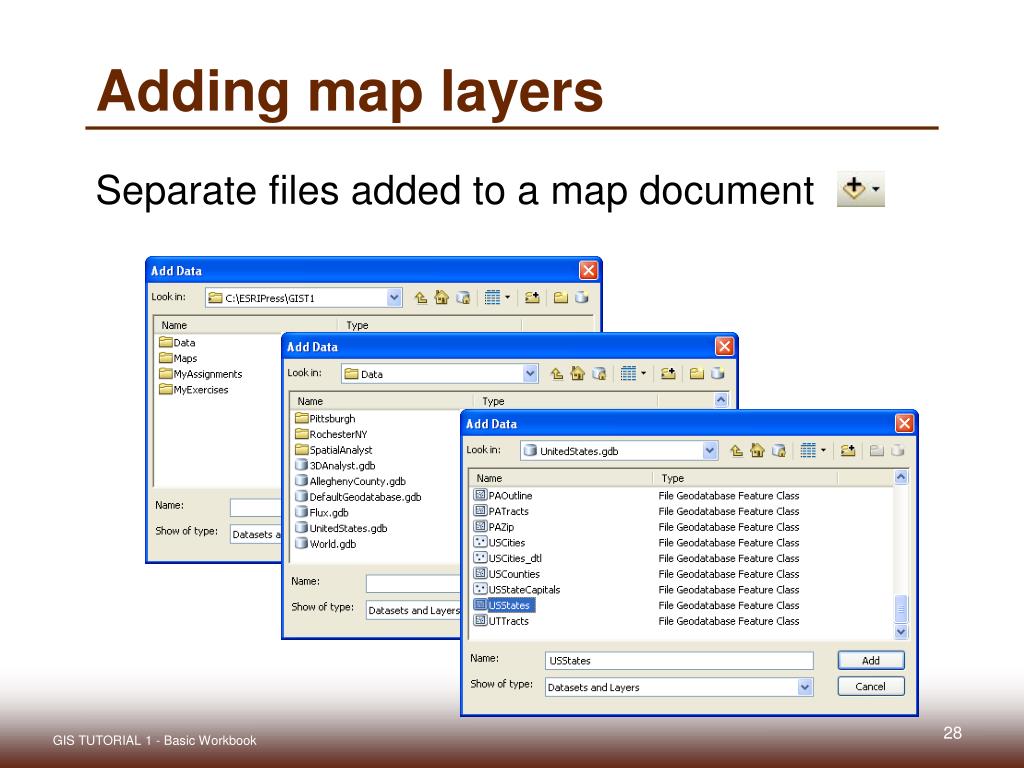Select the RochesterNY folder
1024x768 pixels.
[x=331, y=434]
